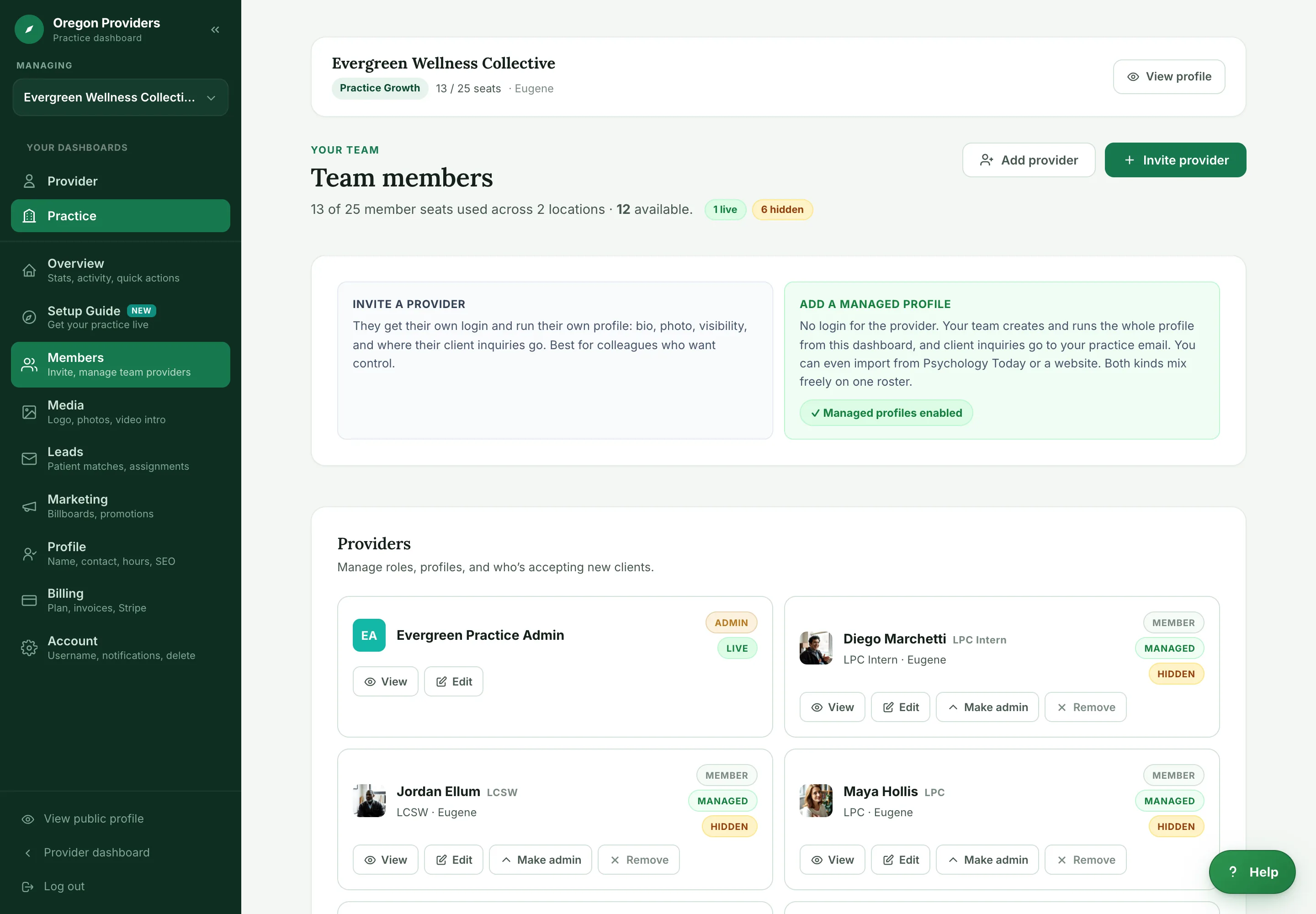Make Jordan Ellum an admin
1316x914 pixels.
541,860
